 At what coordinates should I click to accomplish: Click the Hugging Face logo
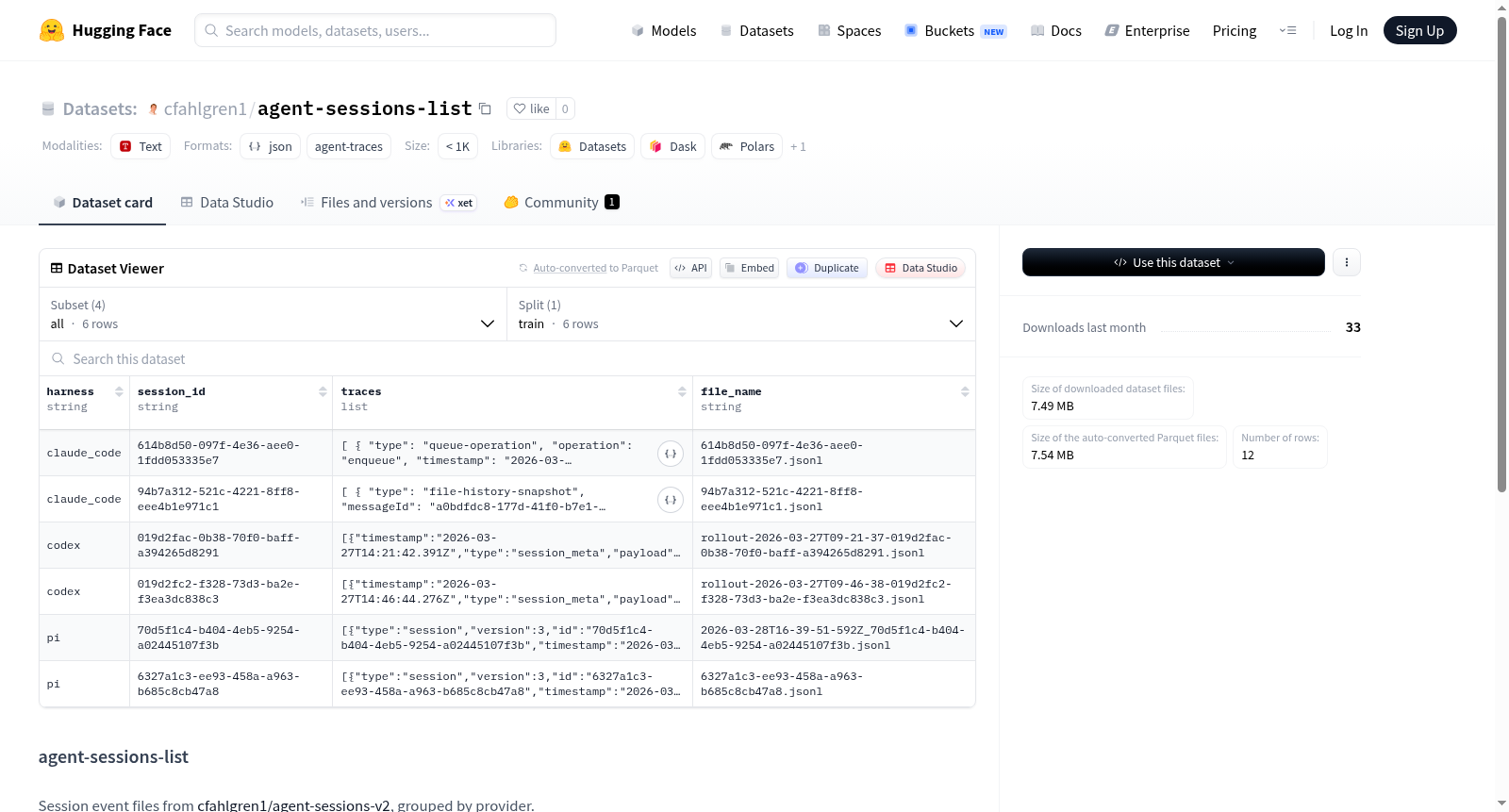point(105,30)
